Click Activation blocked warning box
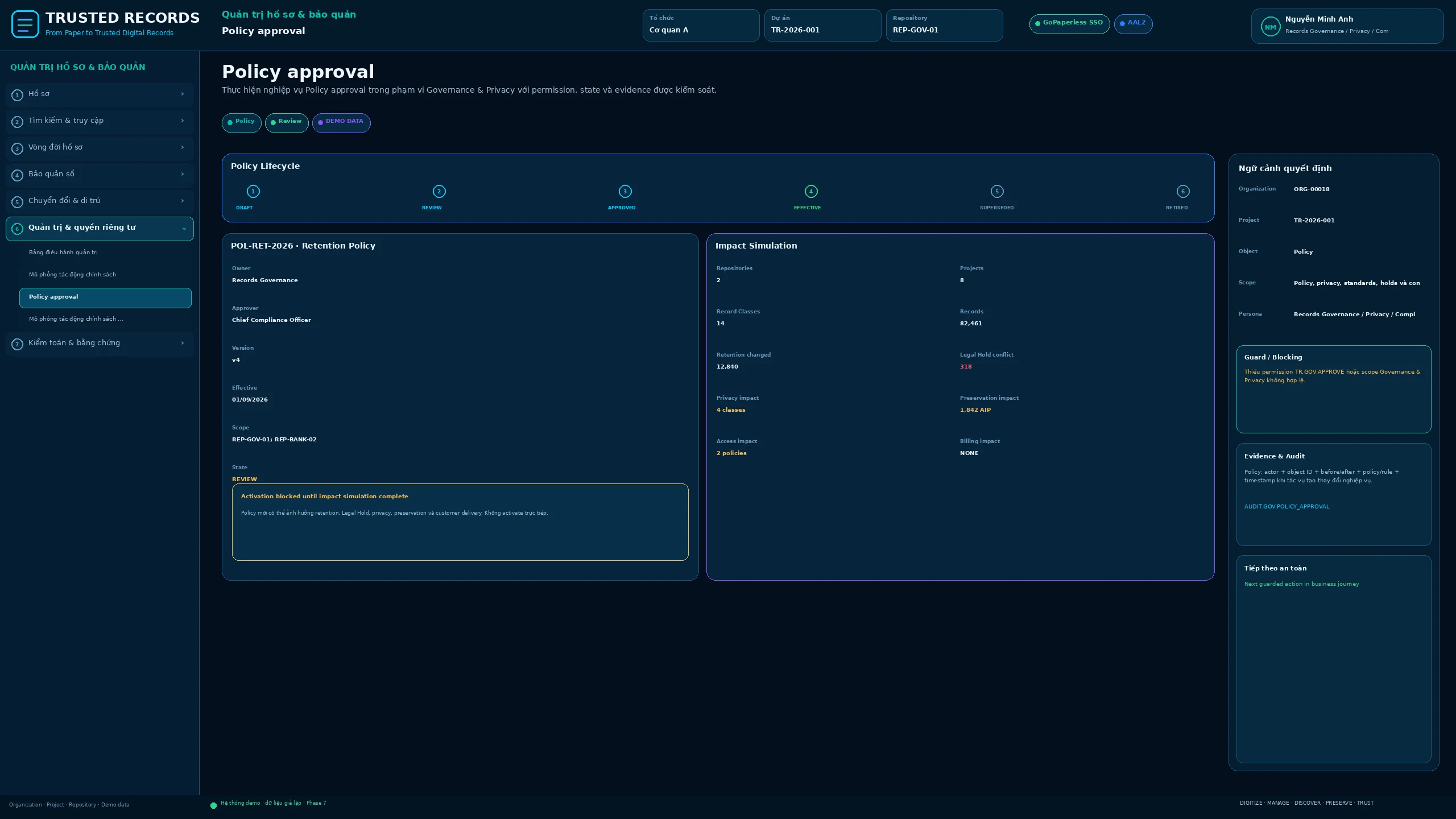This screenshot has width=1456, height=819. point(460,522)
